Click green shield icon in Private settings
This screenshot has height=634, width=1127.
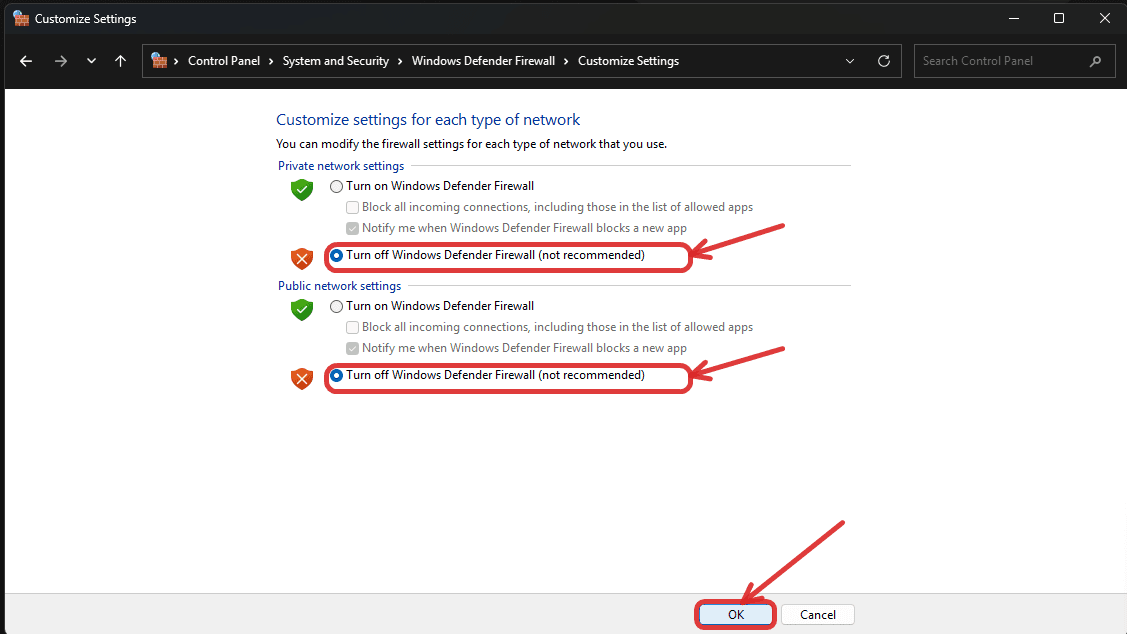(302, 190)
